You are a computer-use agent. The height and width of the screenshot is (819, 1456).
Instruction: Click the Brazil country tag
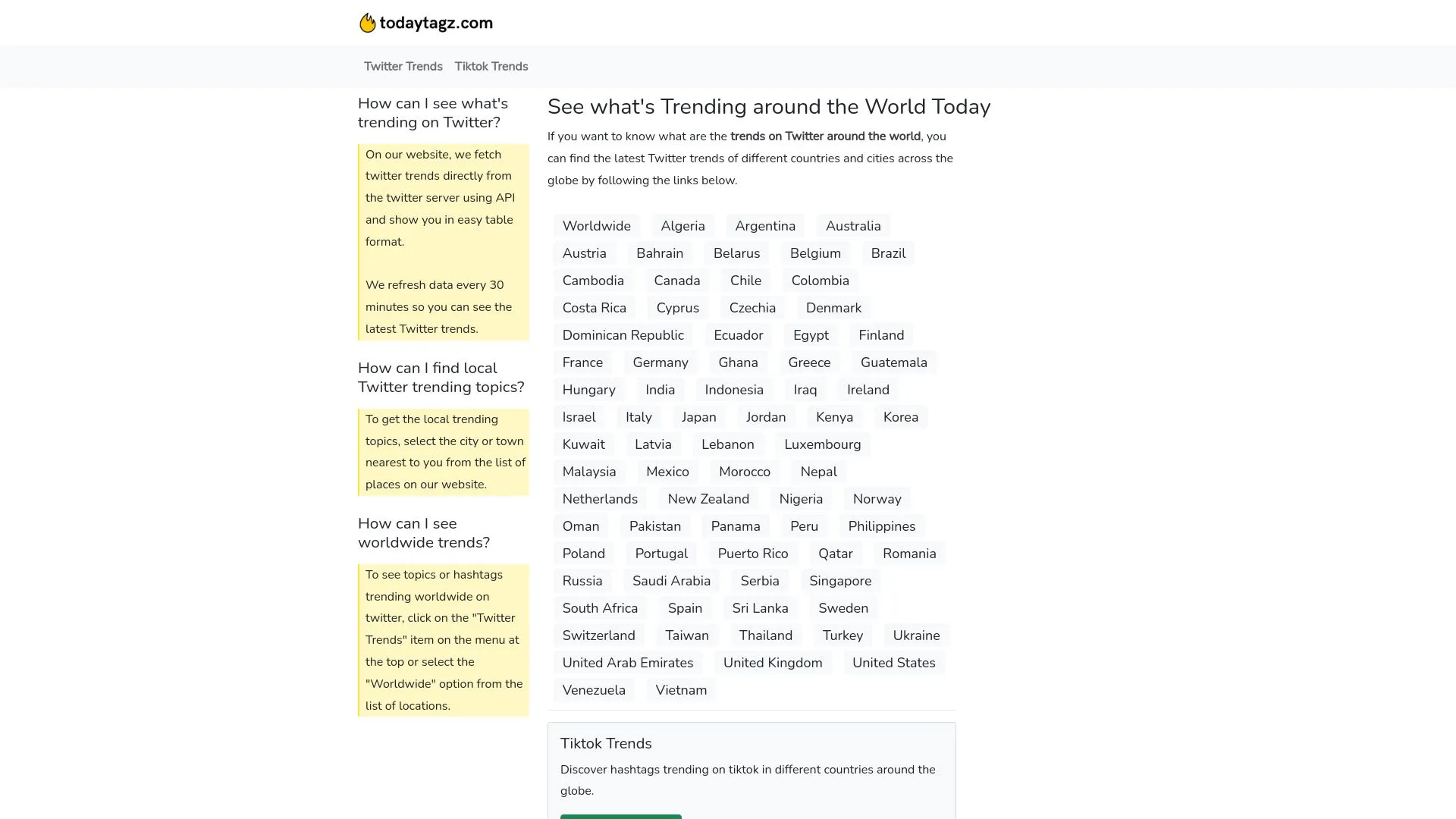coord(887,253)
